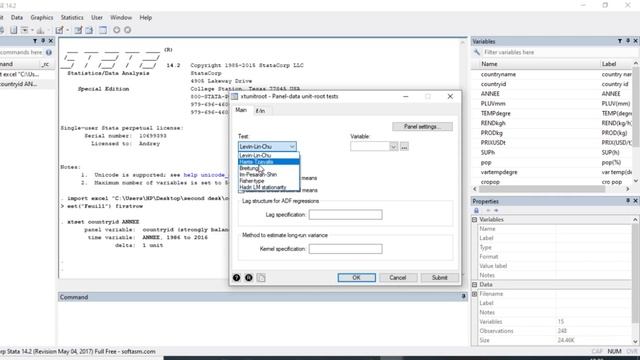640x360 pixels.
Task: Choose Im-Pesaran-Shin from the test list
Action: [269, 174]
